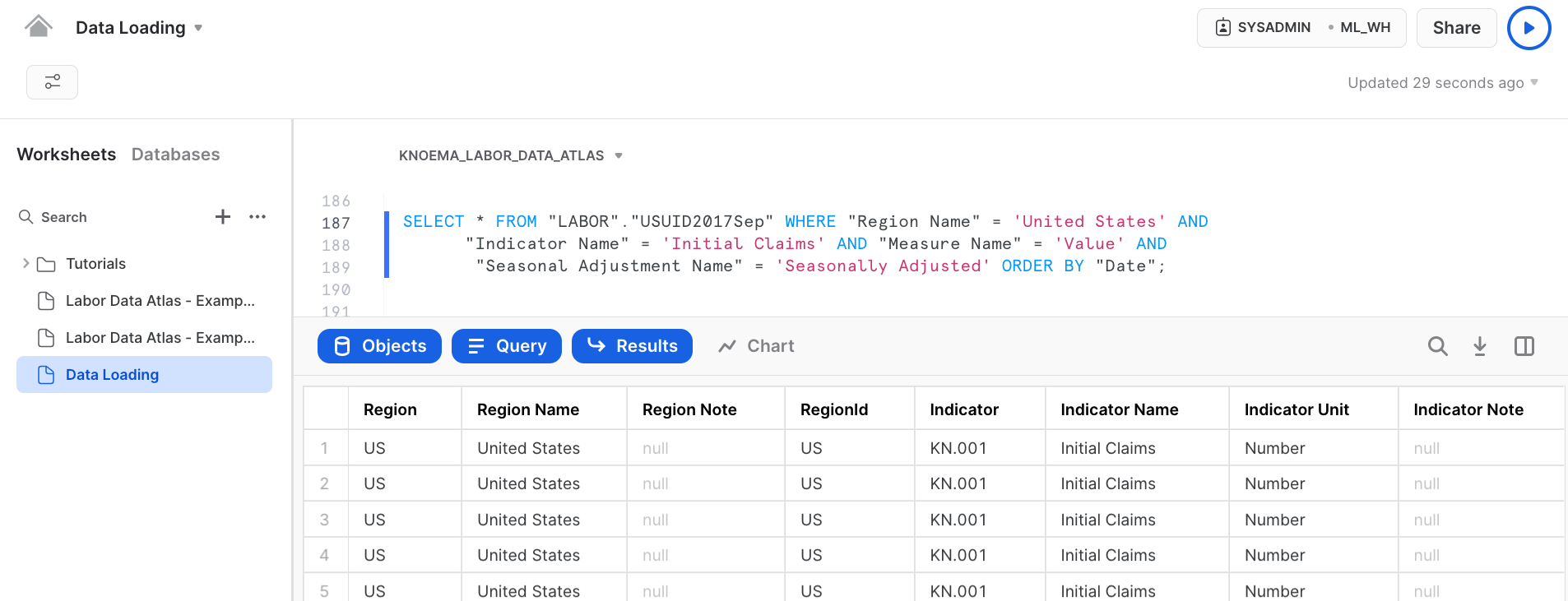Viewport: 1568px width, 601px height.
Task: Open the filters settings icon
Action: point(52,82)
